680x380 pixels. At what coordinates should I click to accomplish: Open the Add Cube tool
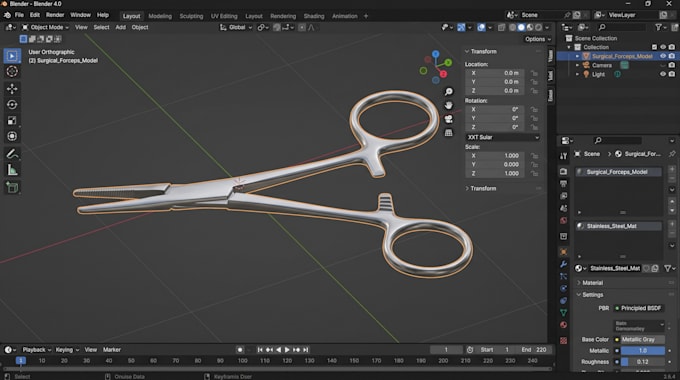(x=12, y=187)
